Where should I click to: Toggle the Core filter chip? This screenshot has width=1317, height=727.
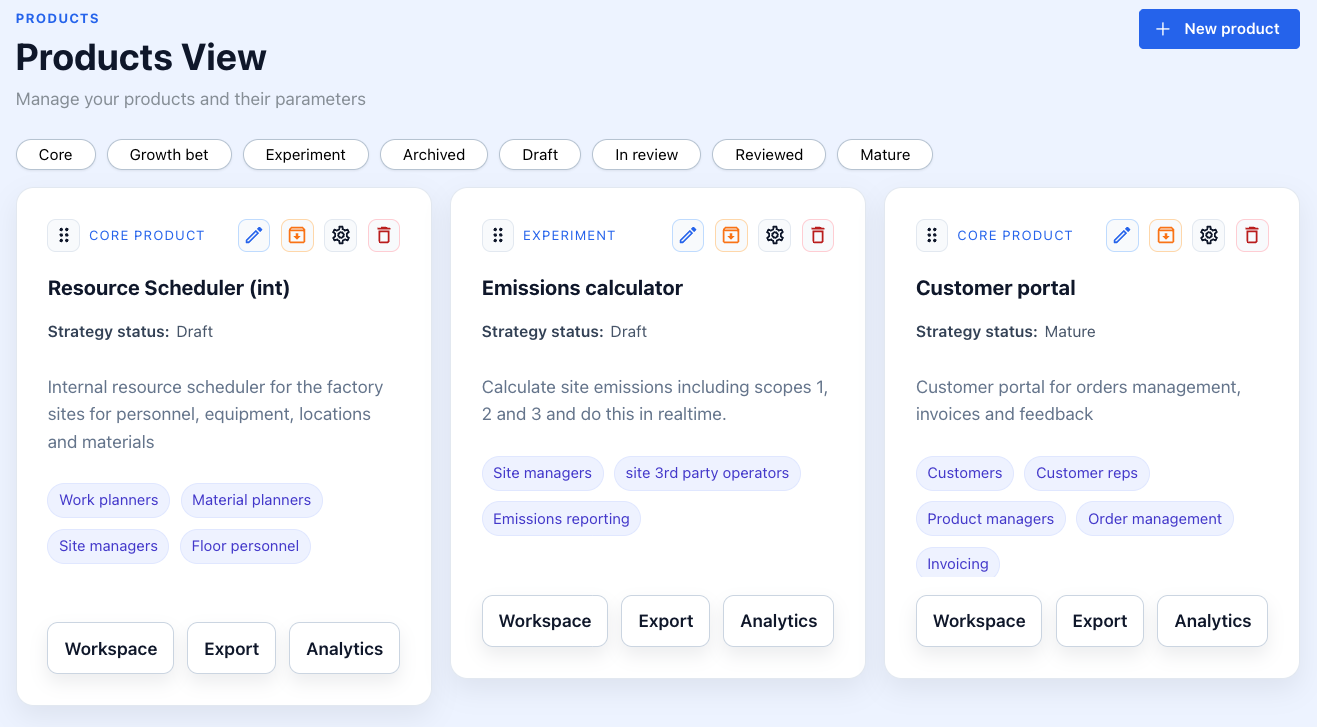(55, 154)
